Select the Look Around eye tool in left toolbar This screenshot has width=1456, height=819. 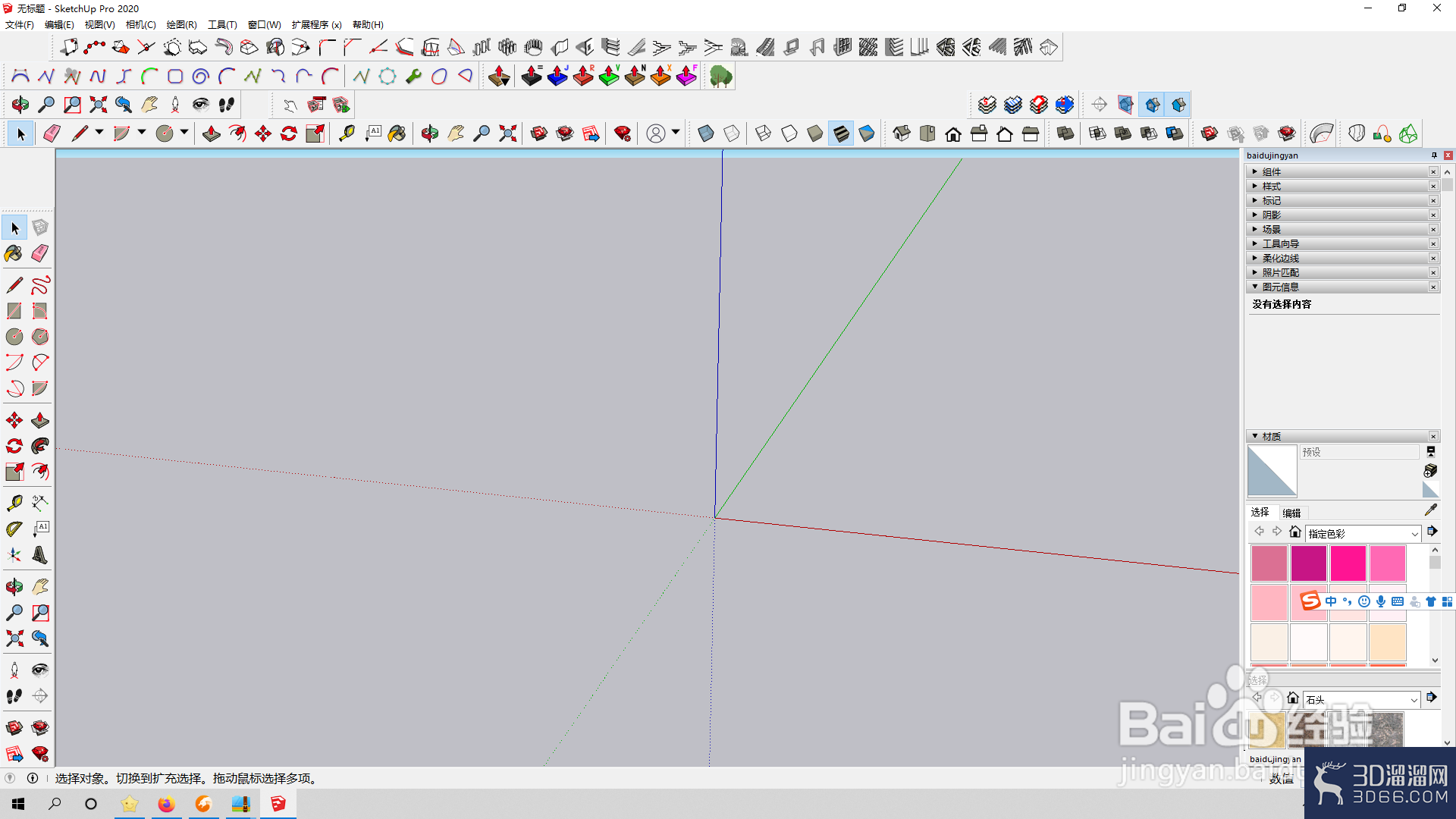pos(40,670)
